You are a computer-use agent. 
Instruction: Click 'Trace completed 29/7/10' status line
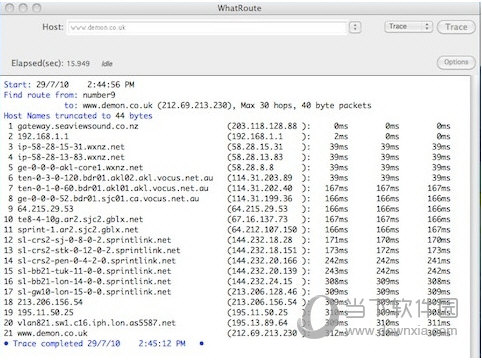pos(103,343)
